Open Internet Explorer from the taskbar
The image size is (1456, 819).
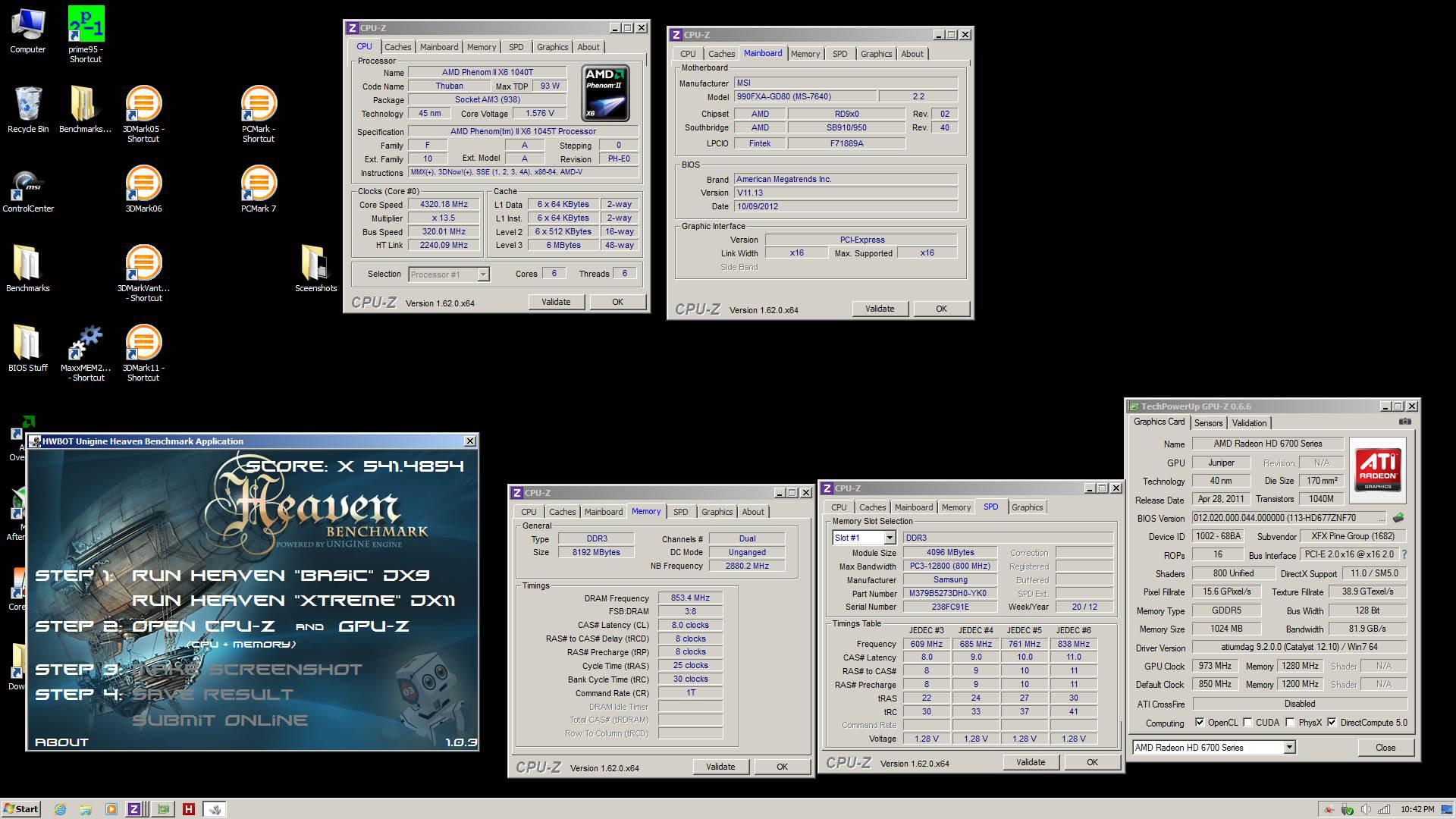(x=60, y=809)
